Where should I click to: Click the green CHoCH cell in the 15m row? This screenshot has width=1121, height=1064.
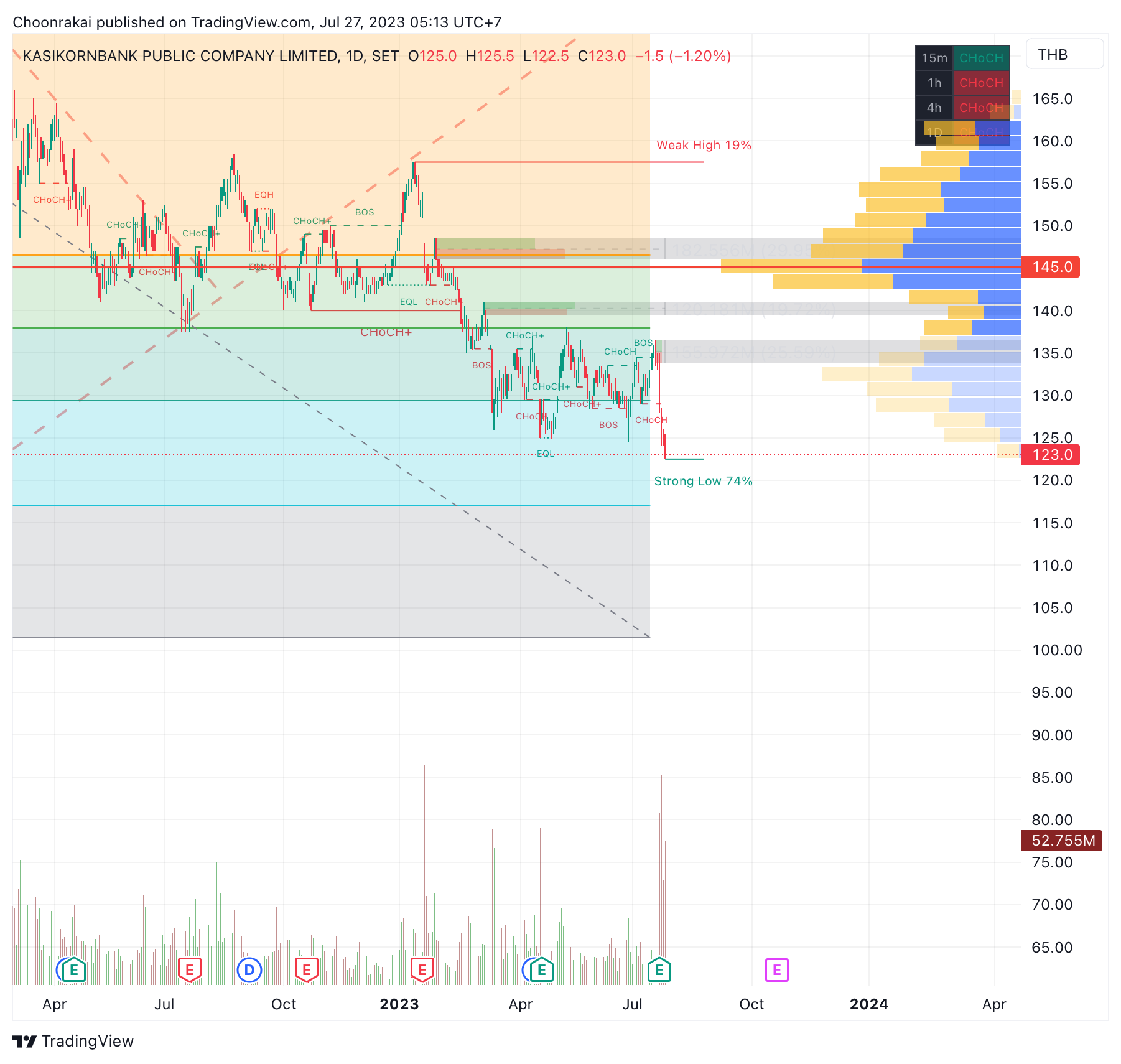click(981, 58)
